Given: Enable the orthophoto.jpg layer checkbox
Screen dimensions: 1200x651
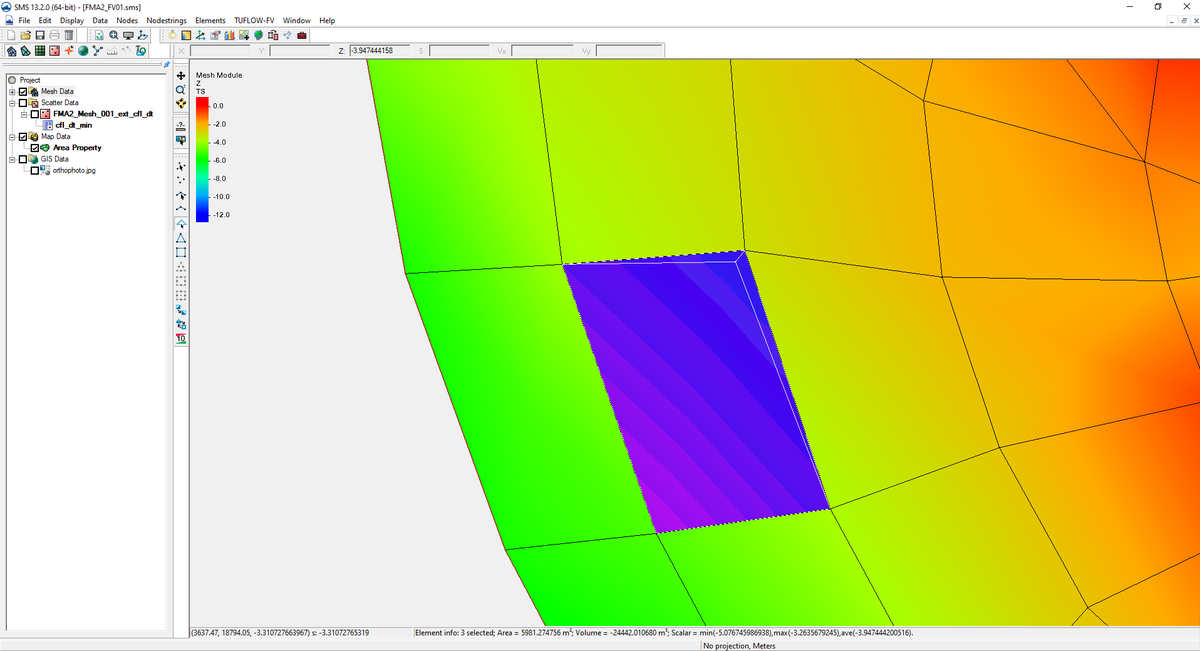Looking at the screenshot, I should pyautogui.click(x=35, y=170).
